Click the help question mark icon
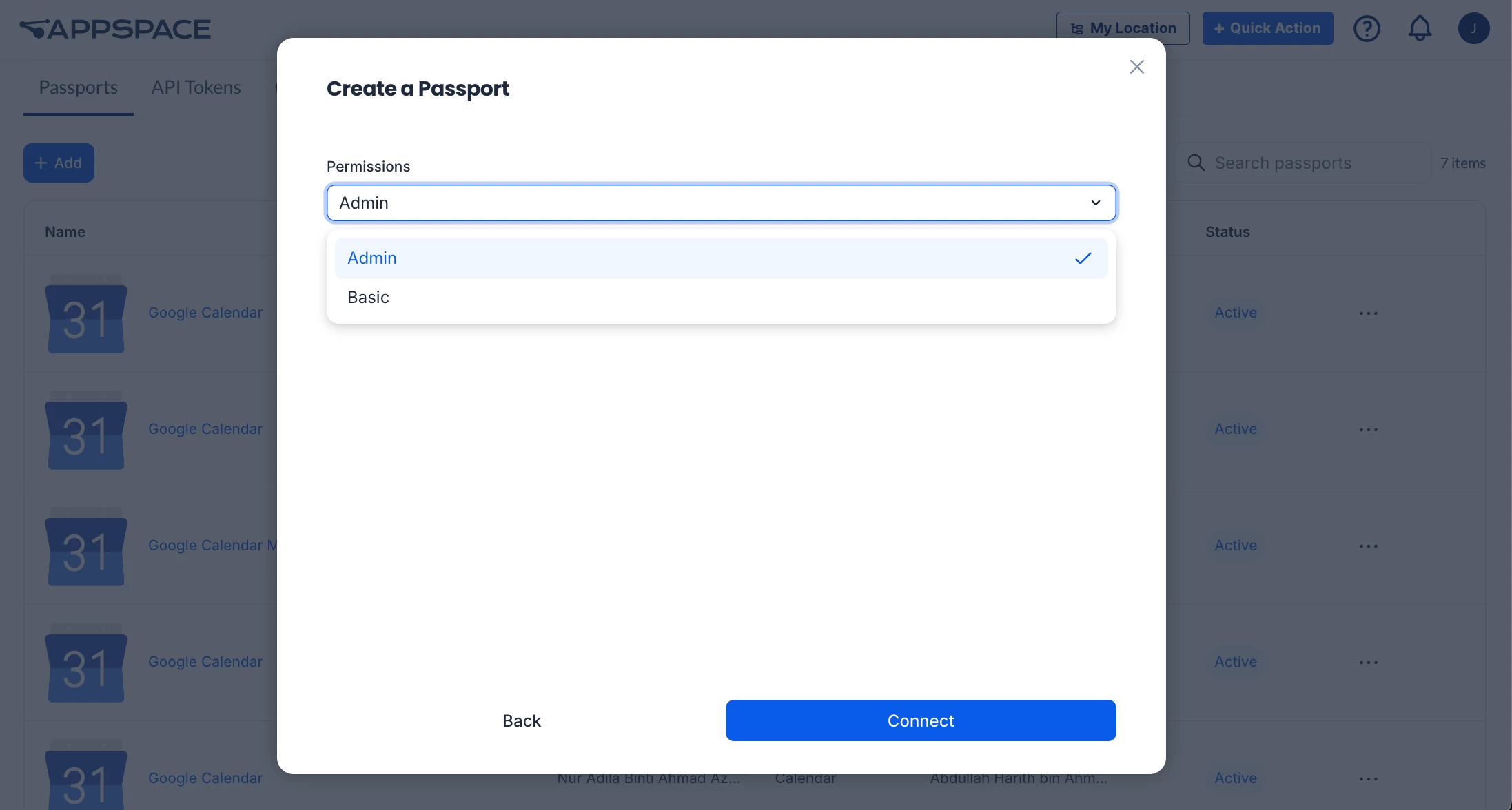 [1367, 28]
